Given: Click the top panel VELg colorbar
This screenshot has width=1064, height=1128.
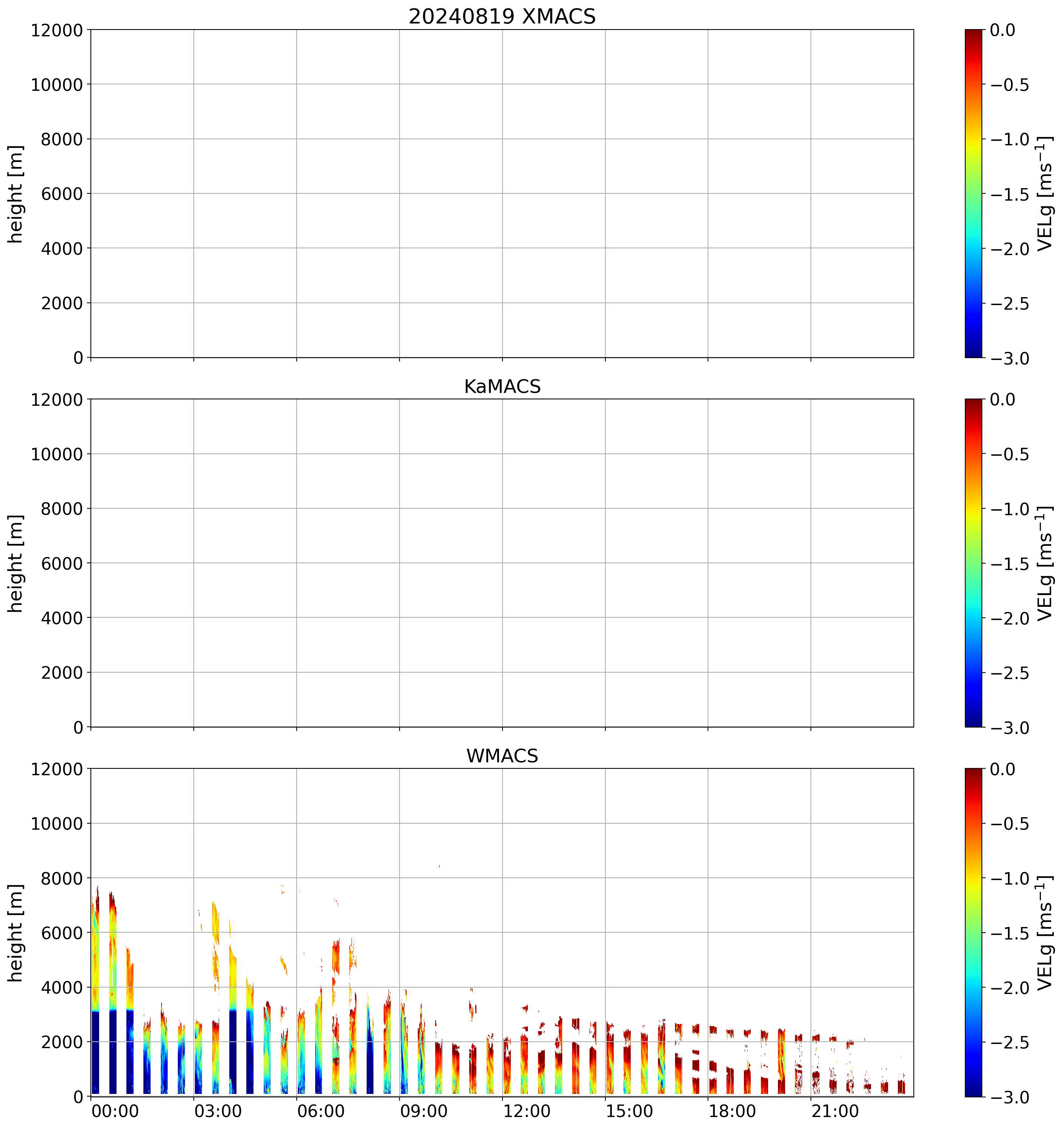Looking at the screenshot, I should (x=973, y=193).
